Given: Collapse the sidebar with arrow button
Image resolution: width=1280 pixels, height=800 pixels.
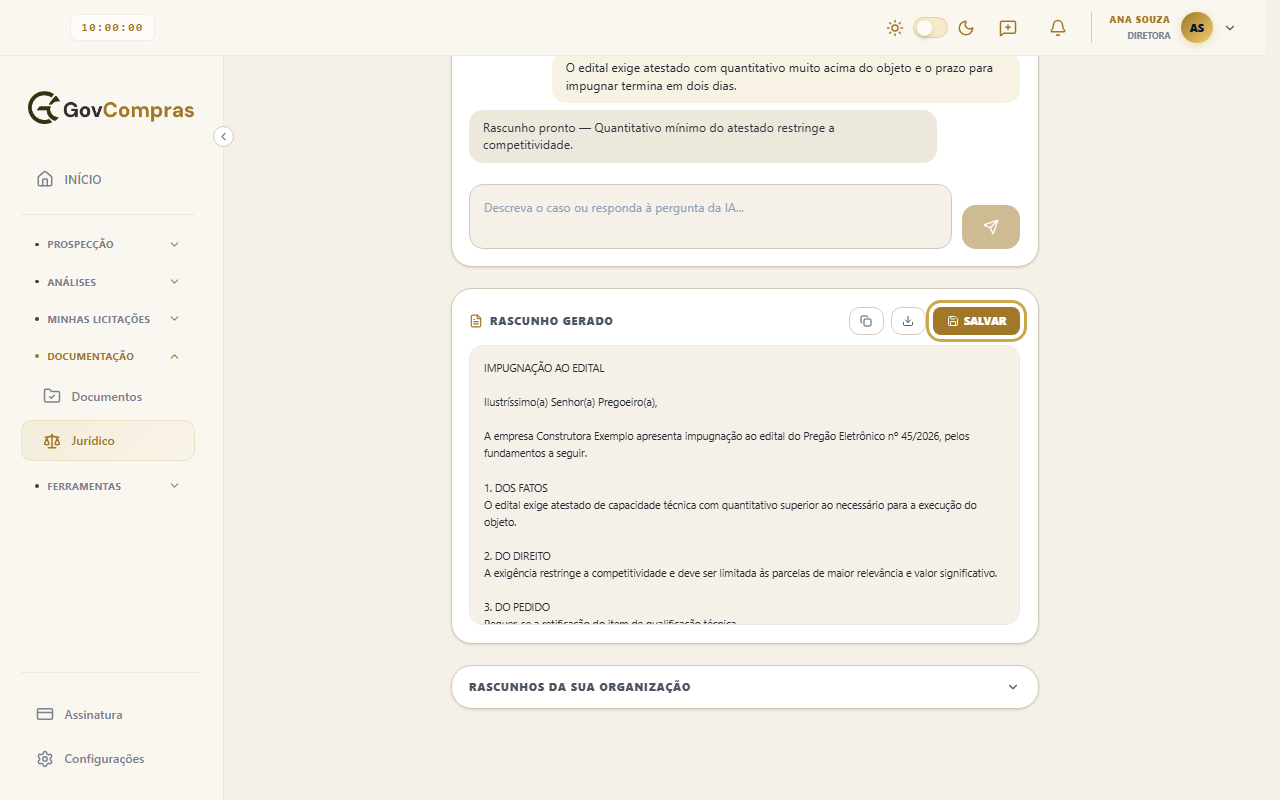Looking at the screenshot, I should (224, 136).
